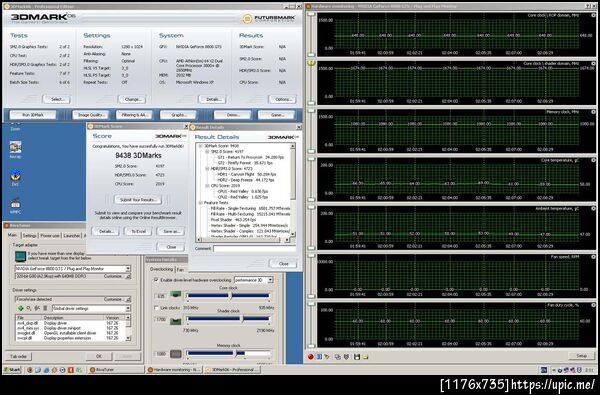
Task: Switch to the Power user tab in RivaTuner
Action: (50, 236)
